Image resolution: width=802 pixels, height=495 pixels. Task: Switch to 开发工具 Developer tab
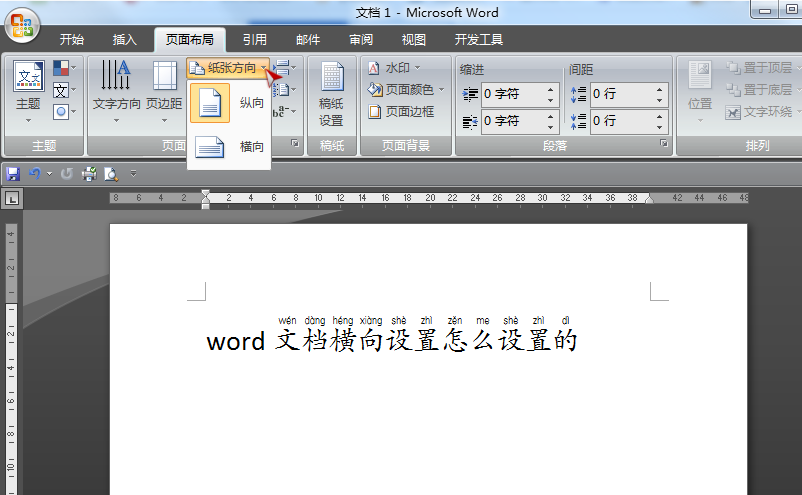point(479,40)
